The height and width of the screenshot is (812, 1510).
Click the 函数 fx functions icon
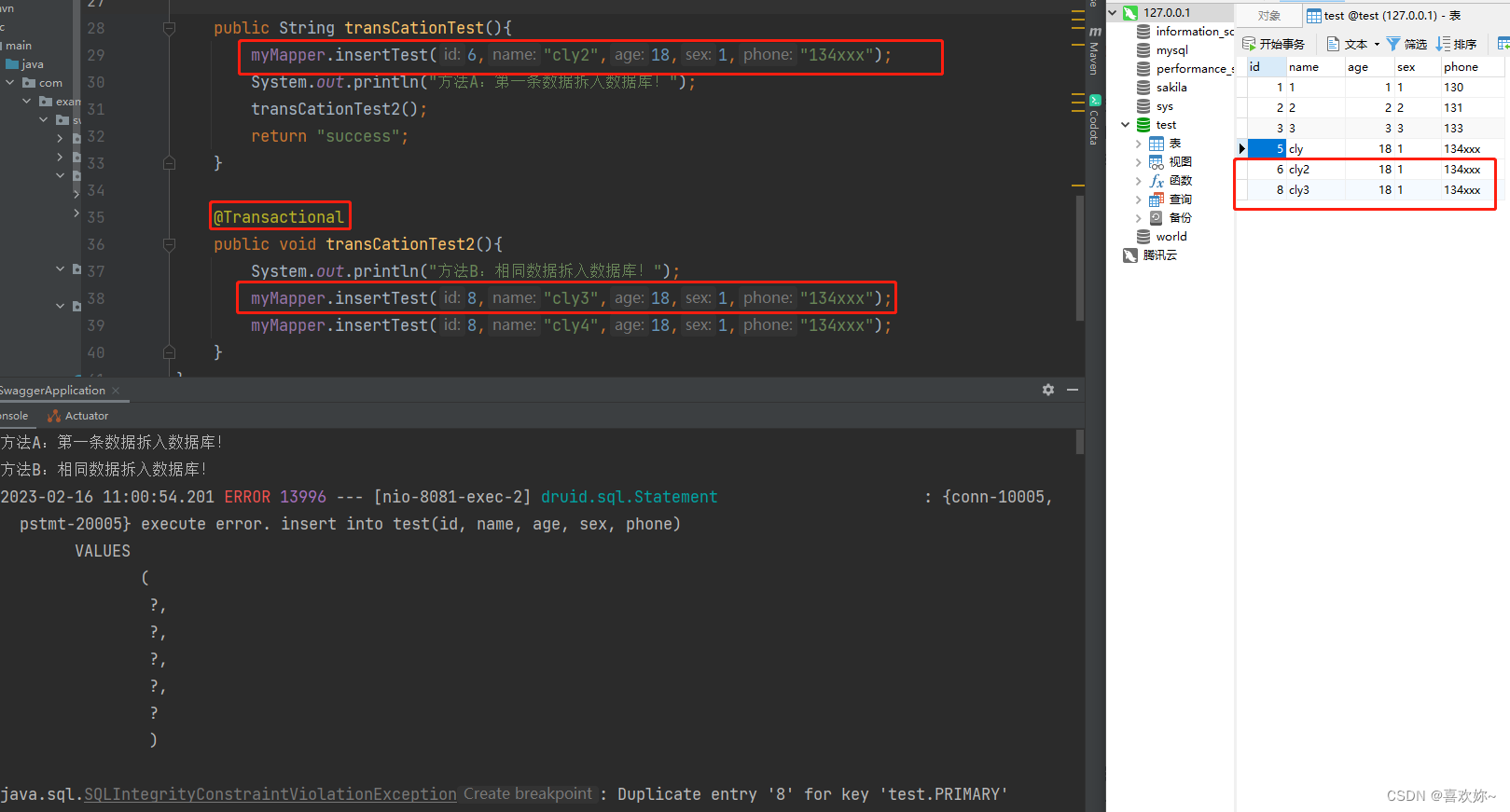tap(1157, 181)
